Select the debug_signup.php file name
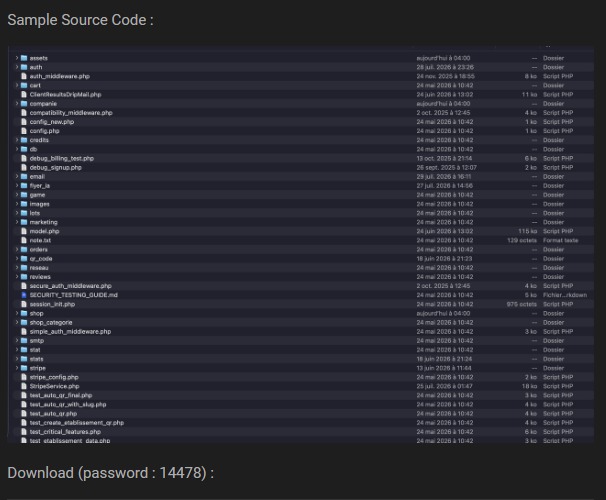606x500 pixels. click(56, 167)
